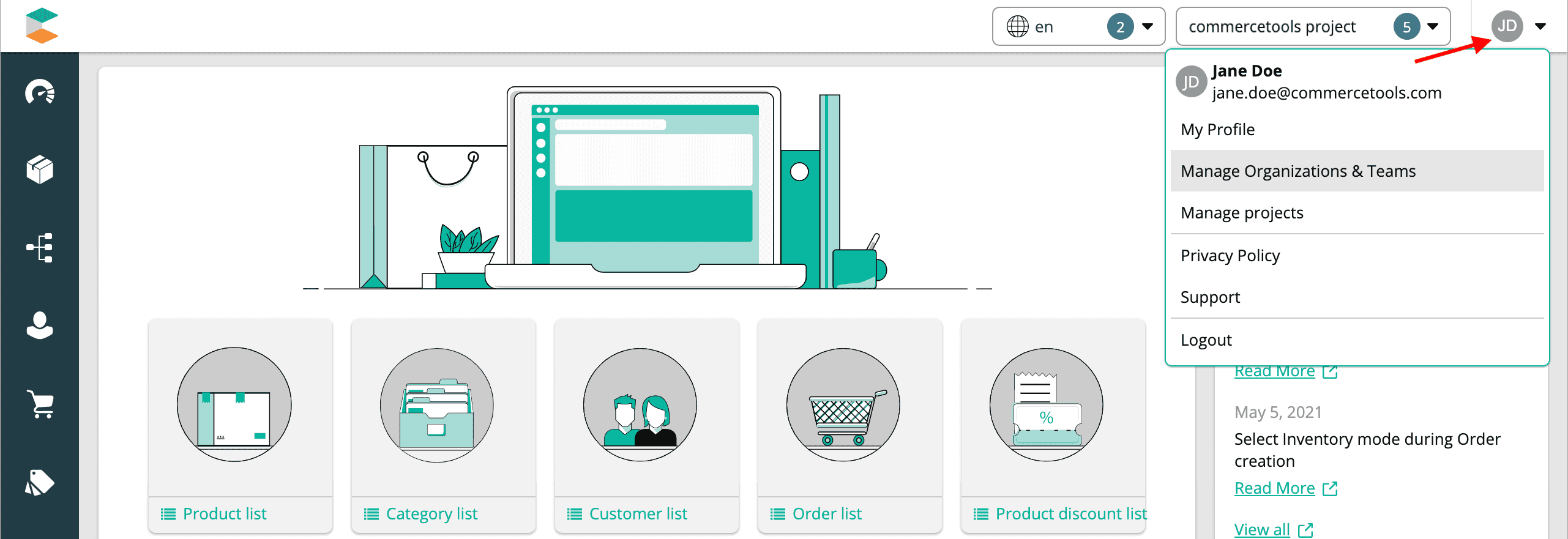
Task: Click Logout in the user menu
Action: [x=1206, y=340]
